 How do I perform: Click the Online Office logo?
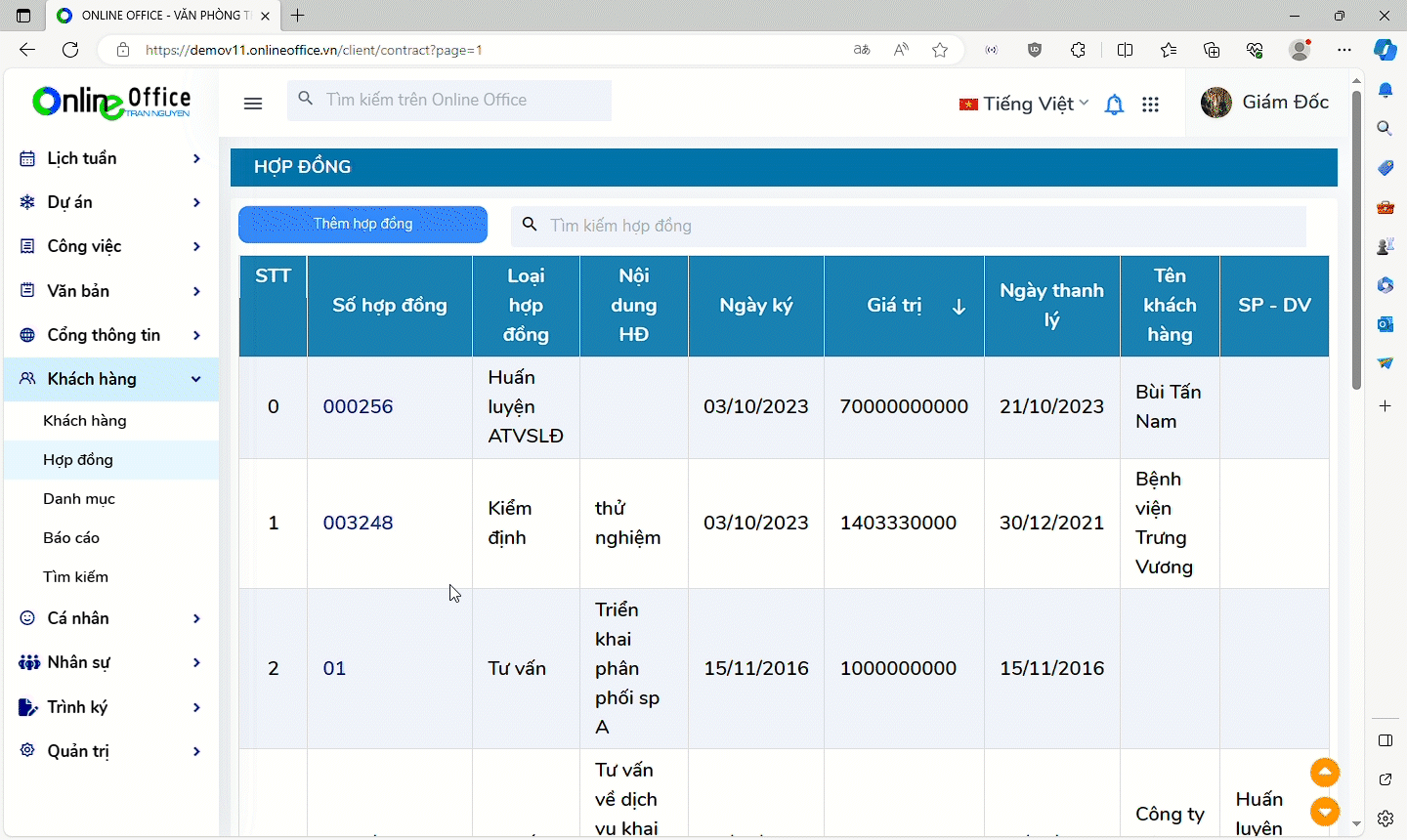point(111,102)
